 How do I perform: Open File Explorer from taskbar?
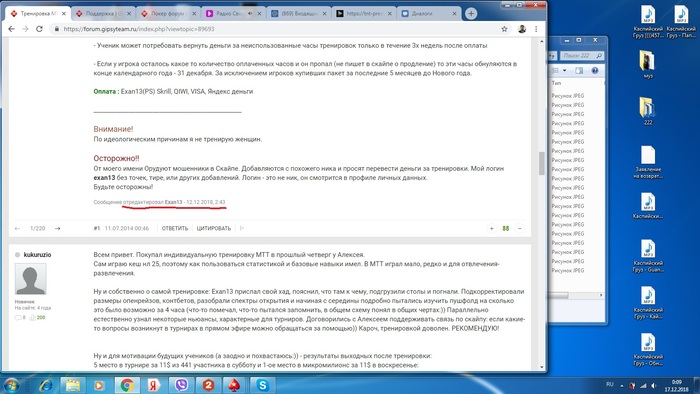tap(72, 385)
